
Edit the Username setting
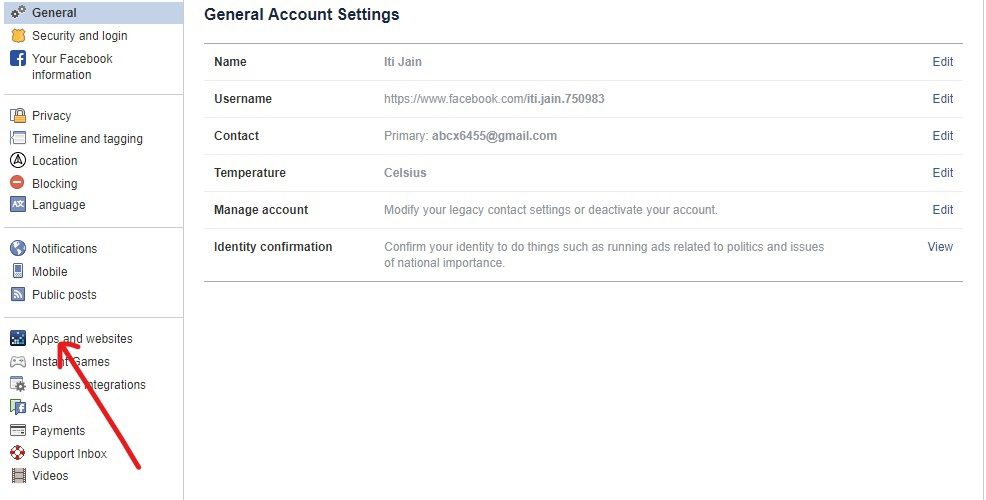coord(943,99)
